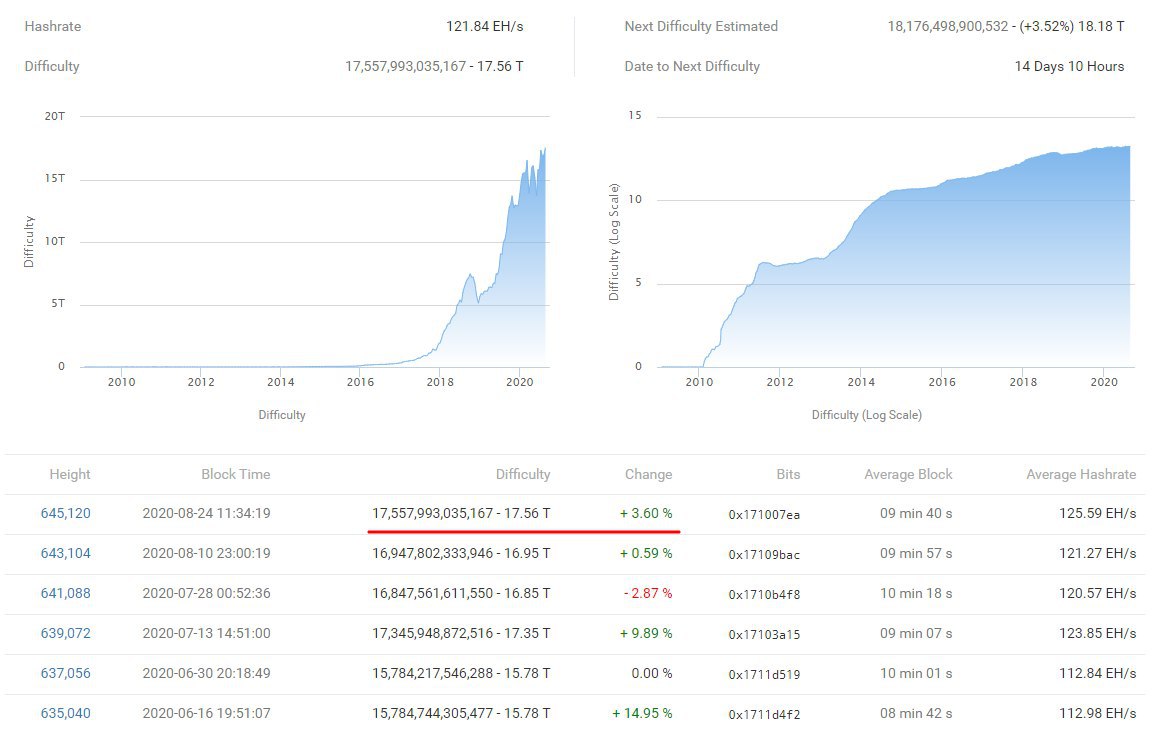Click difficulty 16,947,802,333,946 - 16.95 T cell
The width and height of the screenshot is (1157, 734).
461,553
